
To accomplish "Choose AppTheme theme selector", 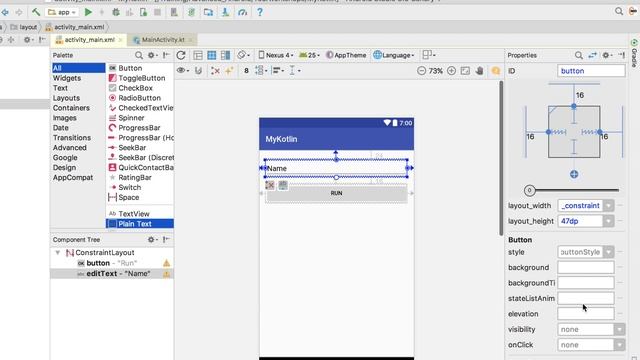I will pos(346,55).
